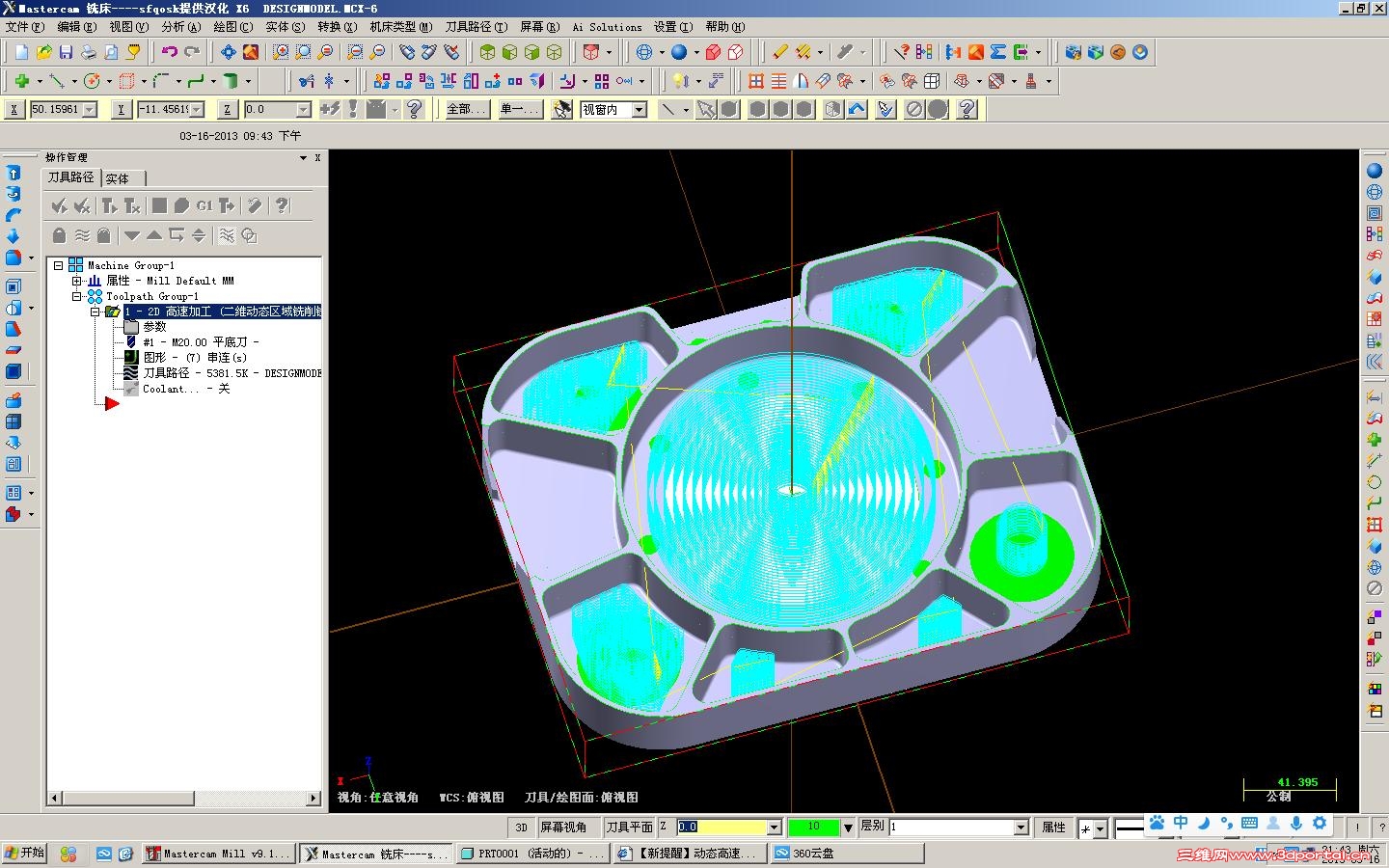
Task: Open the Z coordinate dropdown in top bar
Action: [x=304, y=110]
